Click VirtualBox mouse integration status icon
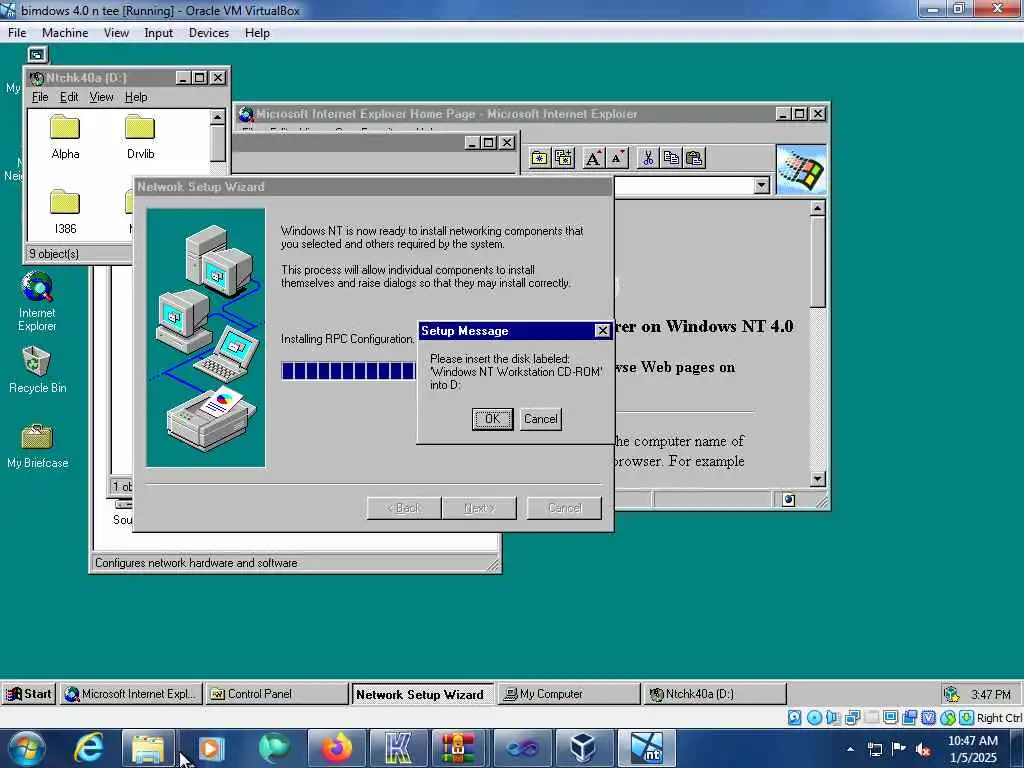 coord(948,718)
